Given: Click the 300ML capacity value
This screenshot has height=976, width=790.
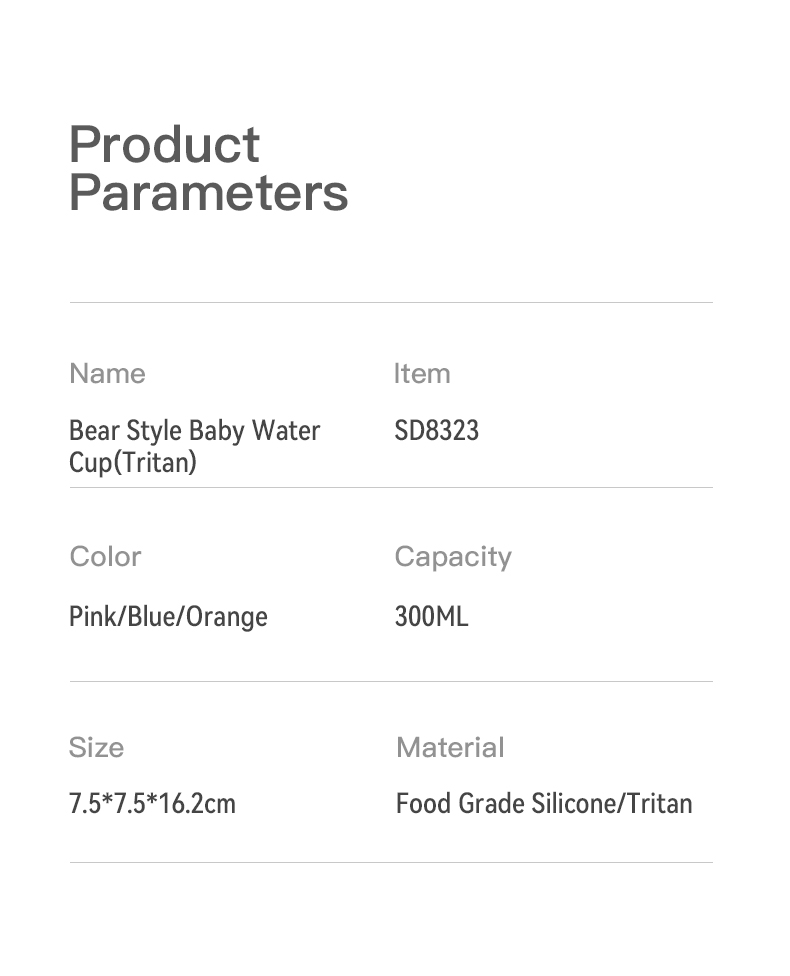Looking at the screenshot, I should pyautogui.click(x=431, y=616).
